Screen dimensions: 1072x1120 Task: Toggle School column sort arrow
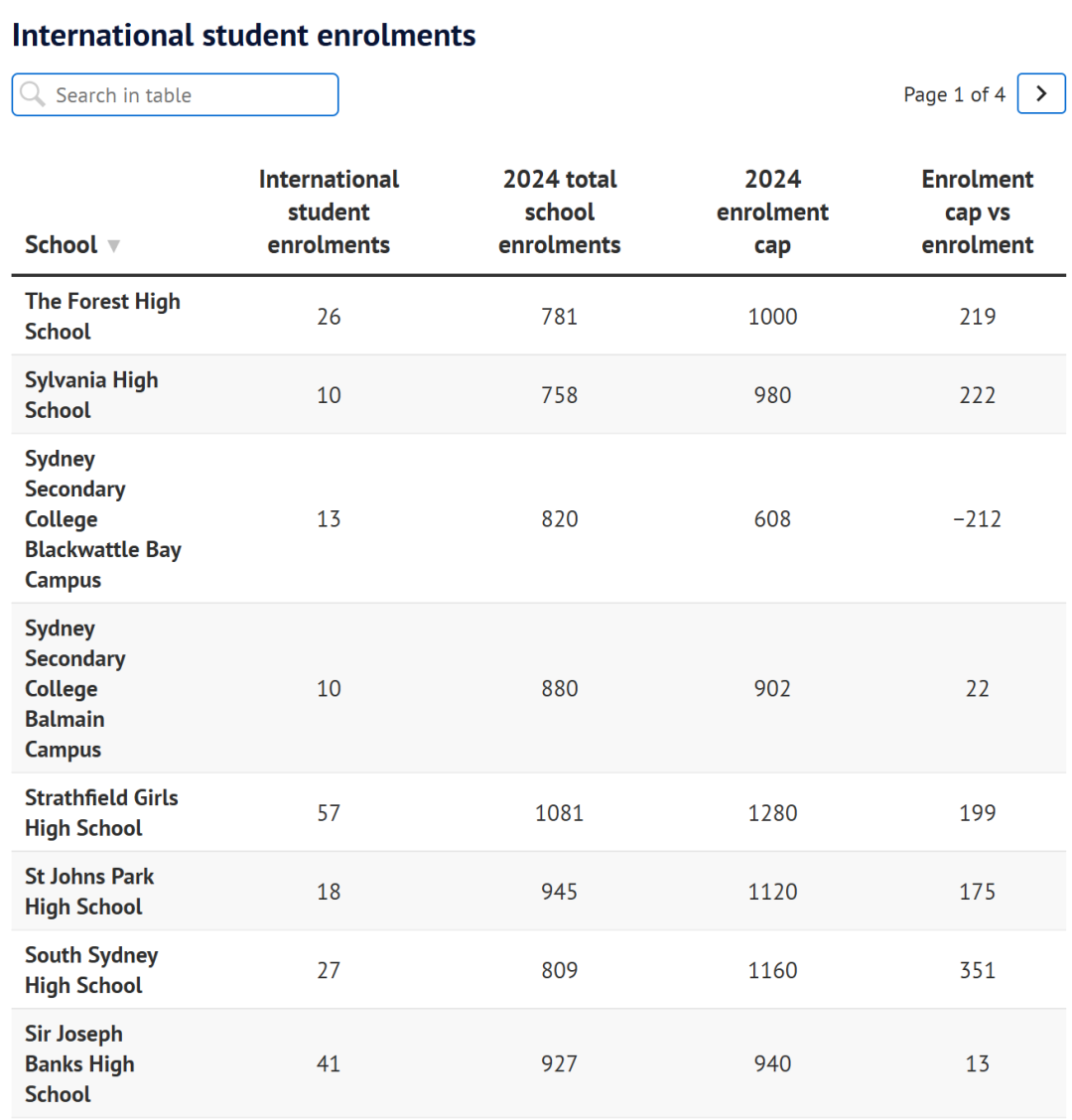113,246
